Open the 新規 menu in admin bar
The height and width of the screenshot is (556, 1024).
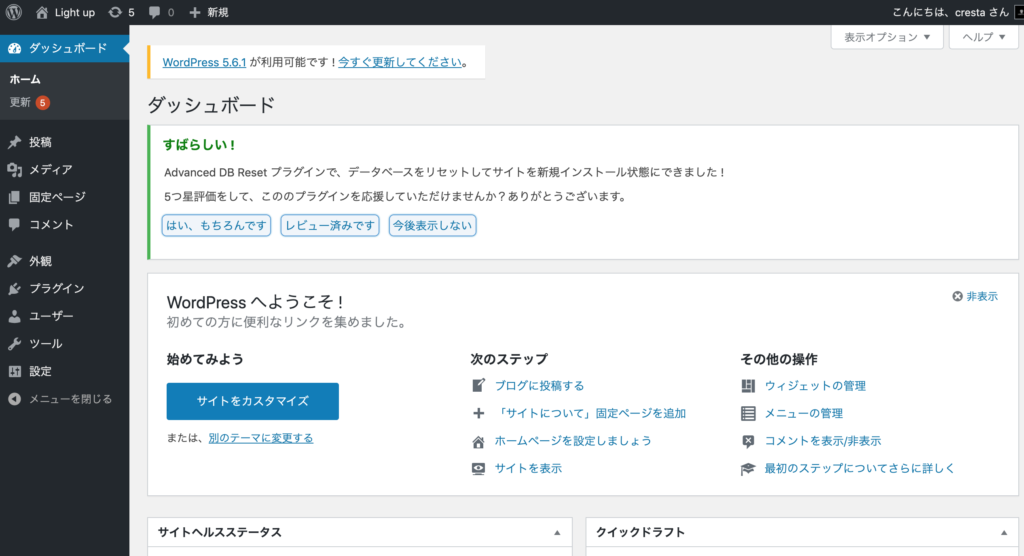(209, 12)
